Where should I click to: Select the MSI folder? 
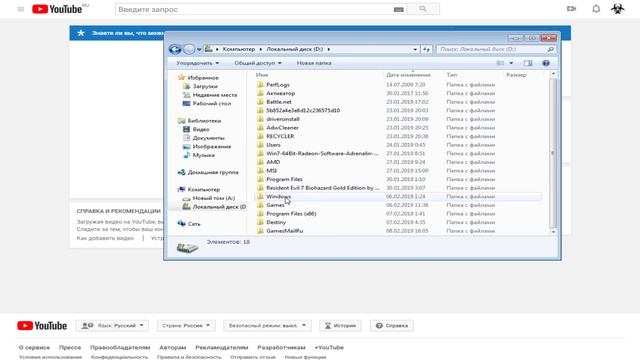point(271,171)
